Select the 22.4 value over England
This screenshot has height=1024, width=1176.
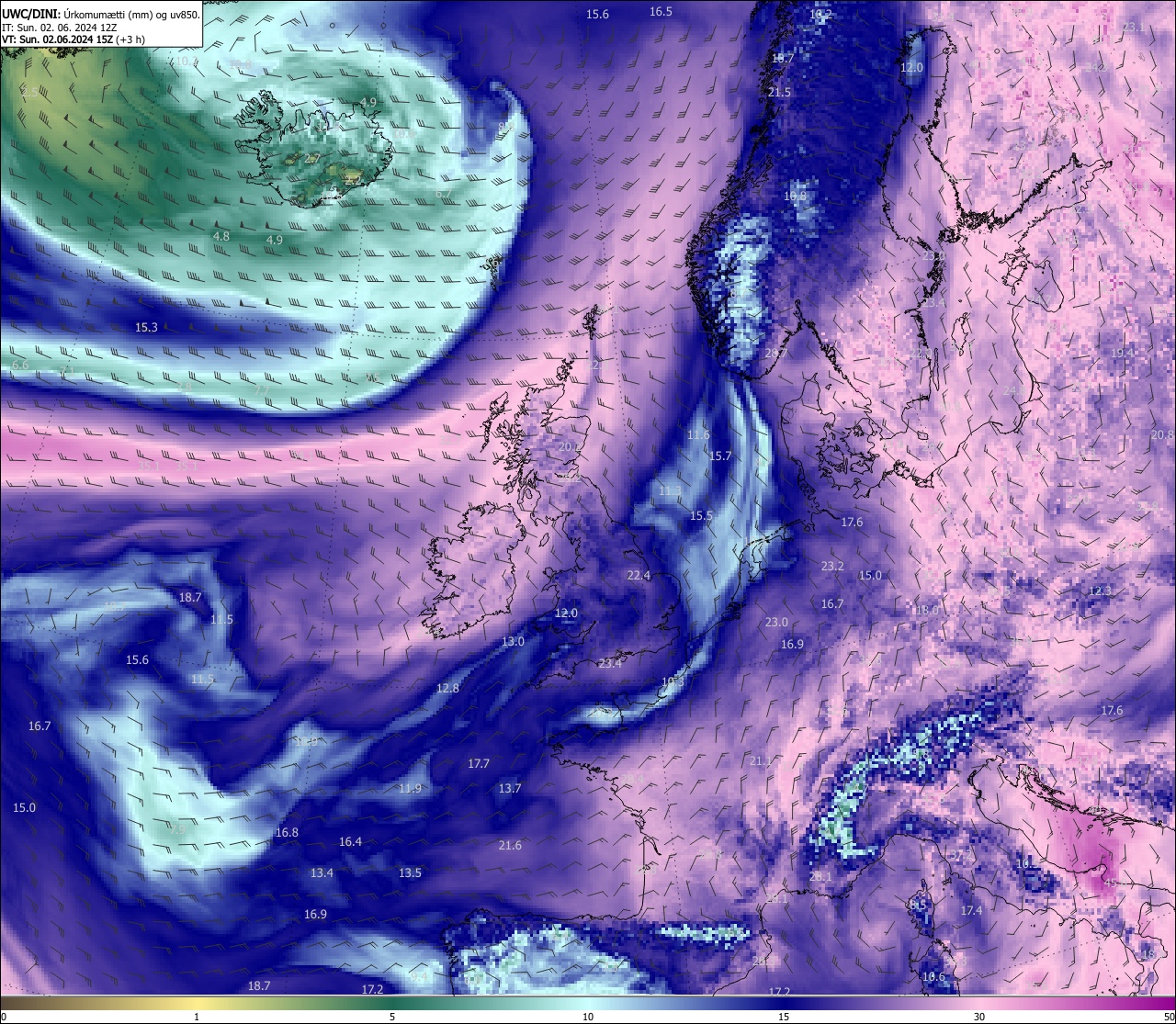pyautogui.click(x=639, y=576)
